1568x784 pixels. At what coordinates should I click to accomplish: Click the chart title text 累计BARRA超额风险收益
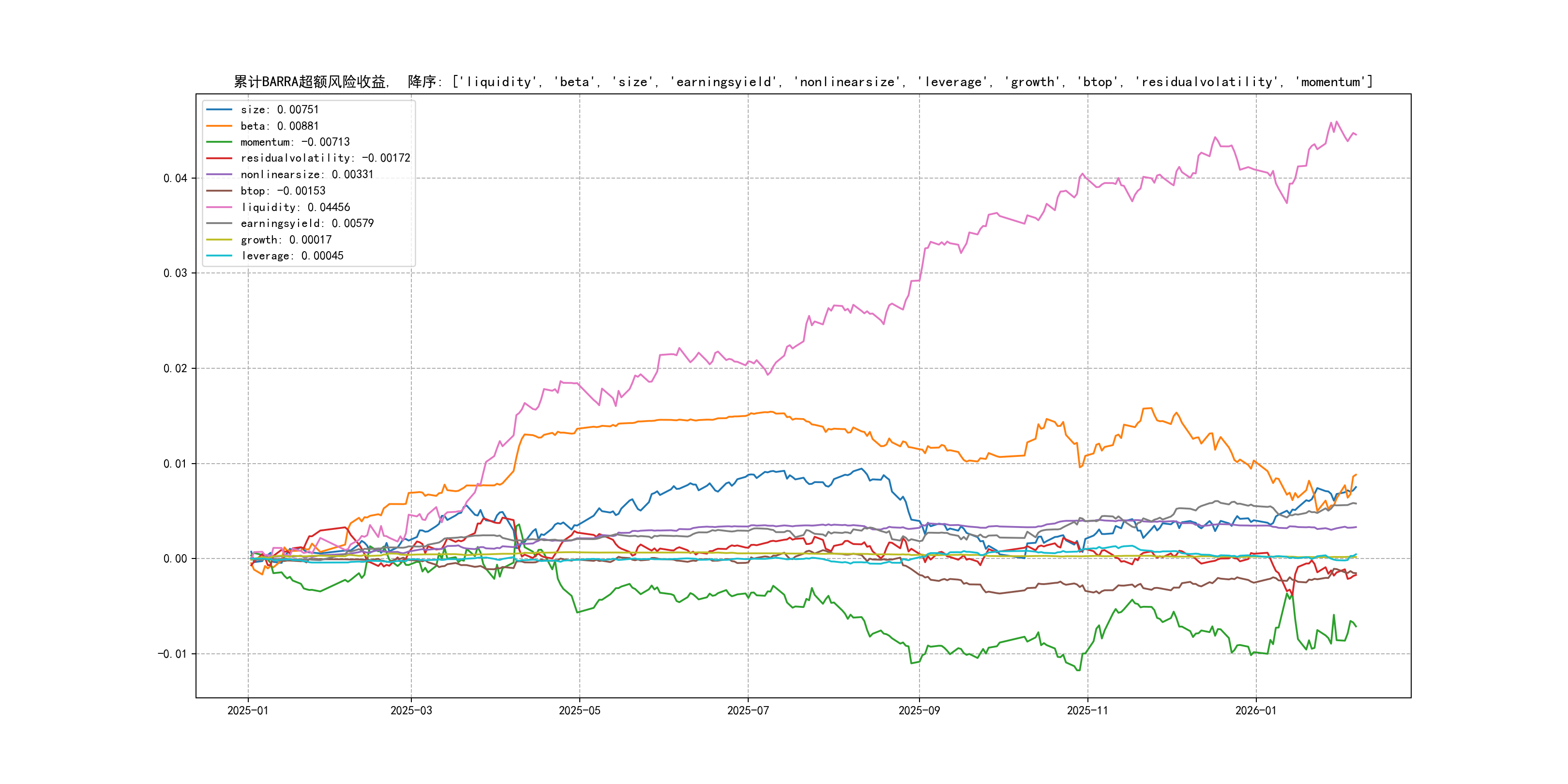click(310, 82)
